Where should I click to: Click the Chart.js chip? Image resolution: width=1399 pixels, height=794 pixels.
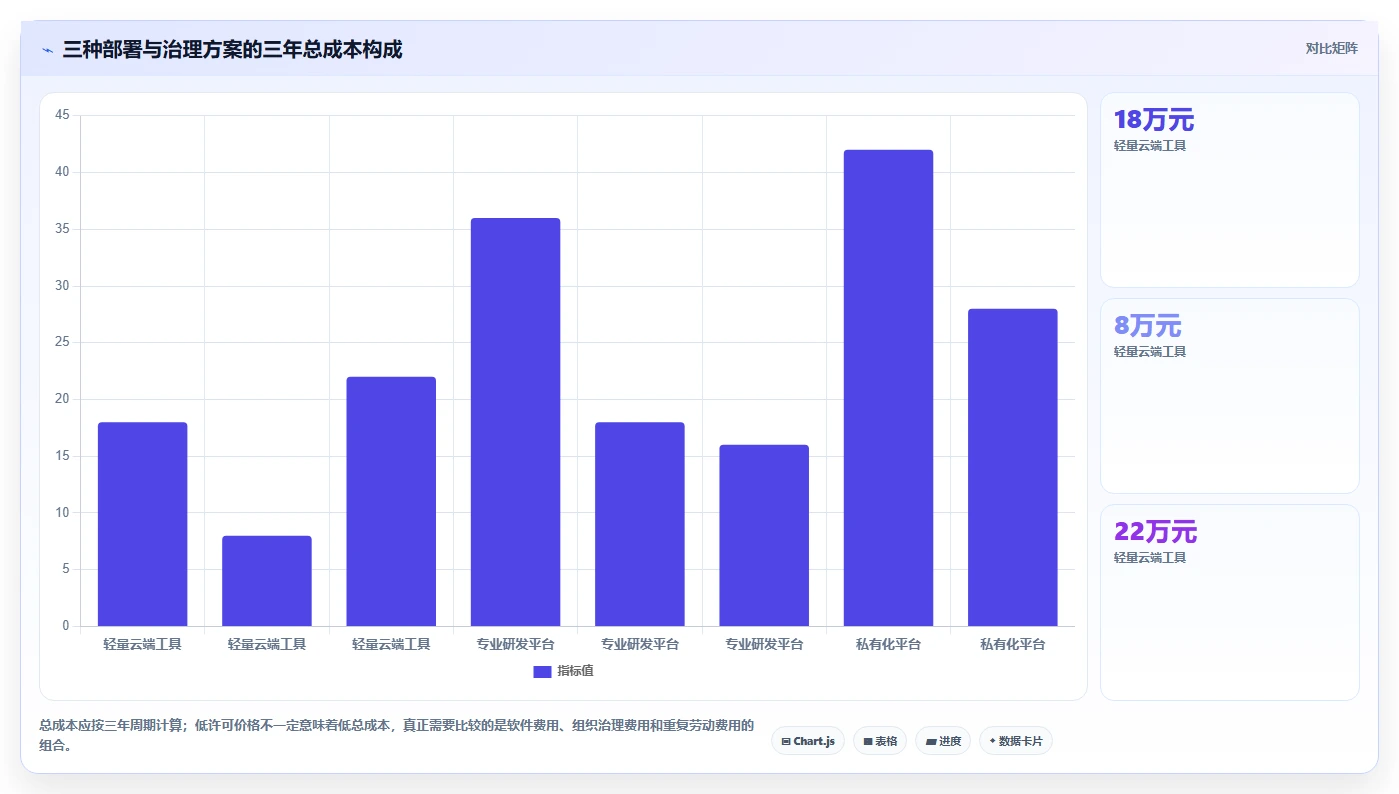(808, 741)
